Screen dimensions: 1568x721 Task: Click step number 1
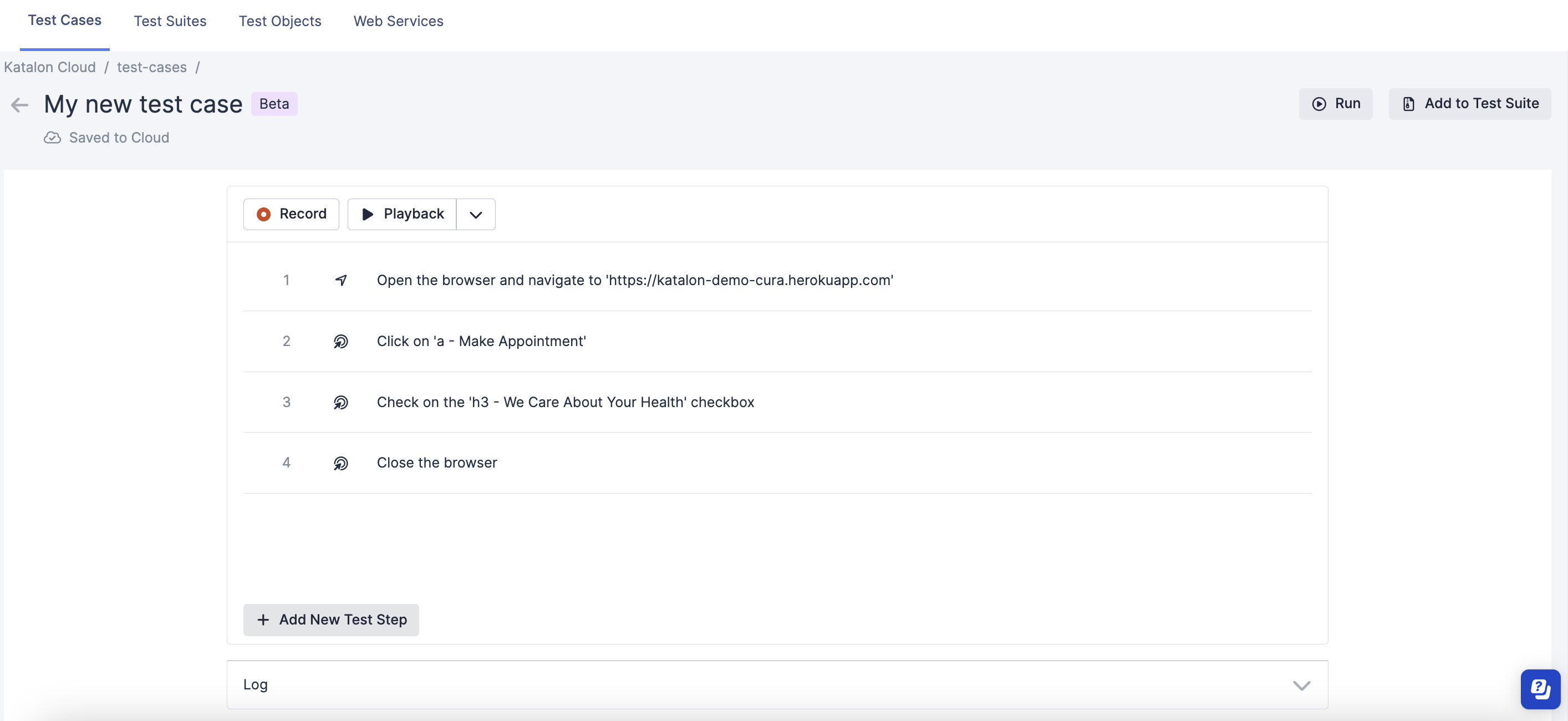(286, 280)
